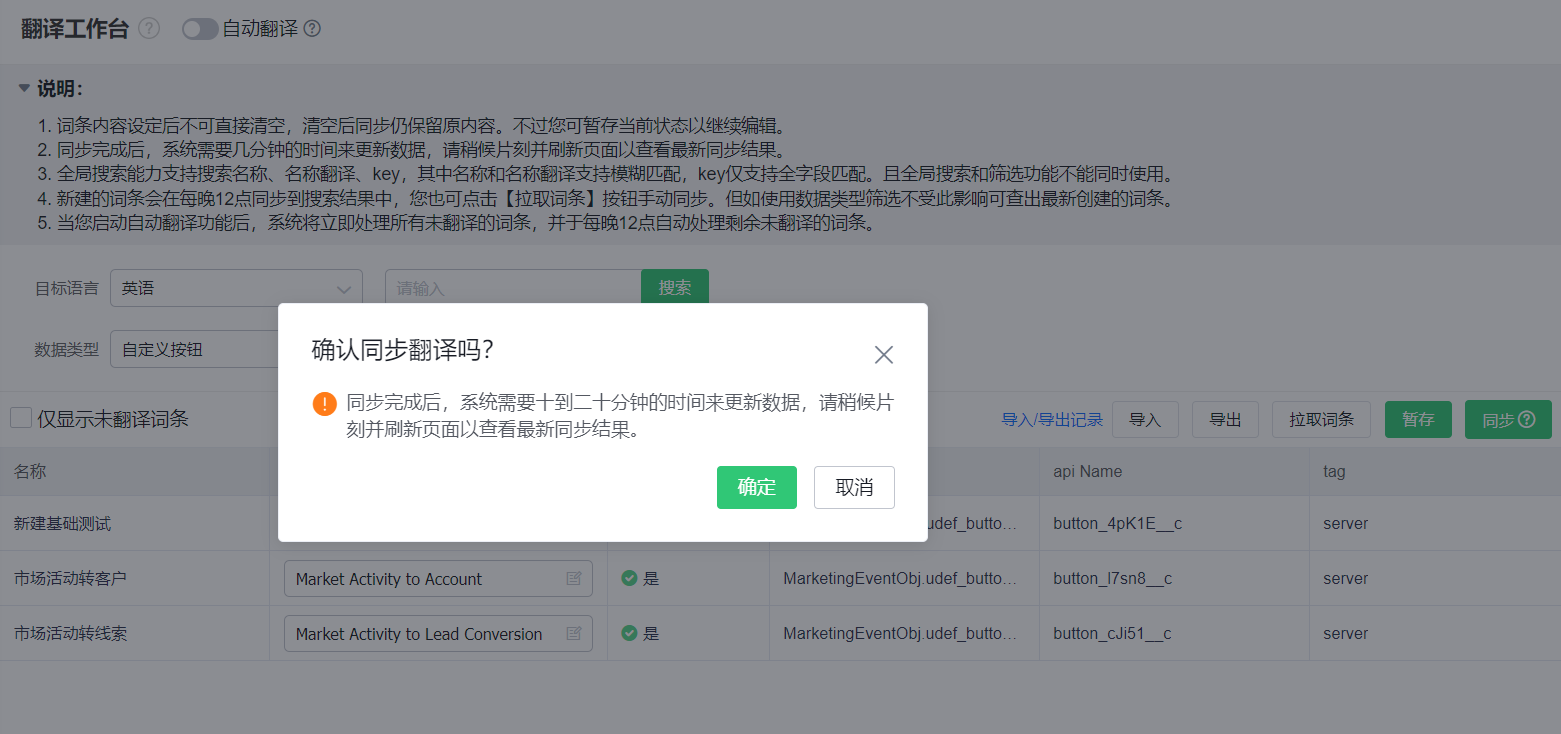
Task: Click the 翻译工作台 page title
Action: click(x=75, y=29)
